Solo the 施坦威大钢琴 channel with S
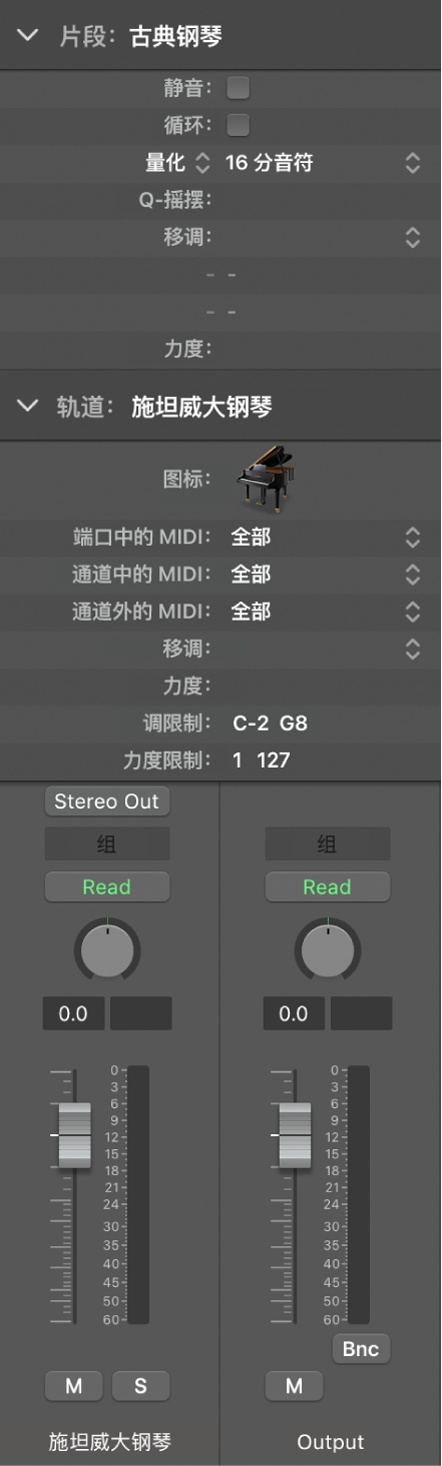The image size is (442, 1466). click(x=141, y=1385)
